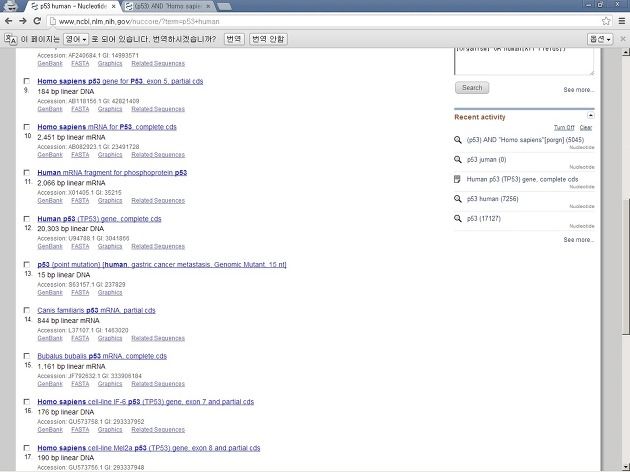
Task: Open Homo sapiens p53 gene exon 5 result
Action: click(x=120, y=81)
